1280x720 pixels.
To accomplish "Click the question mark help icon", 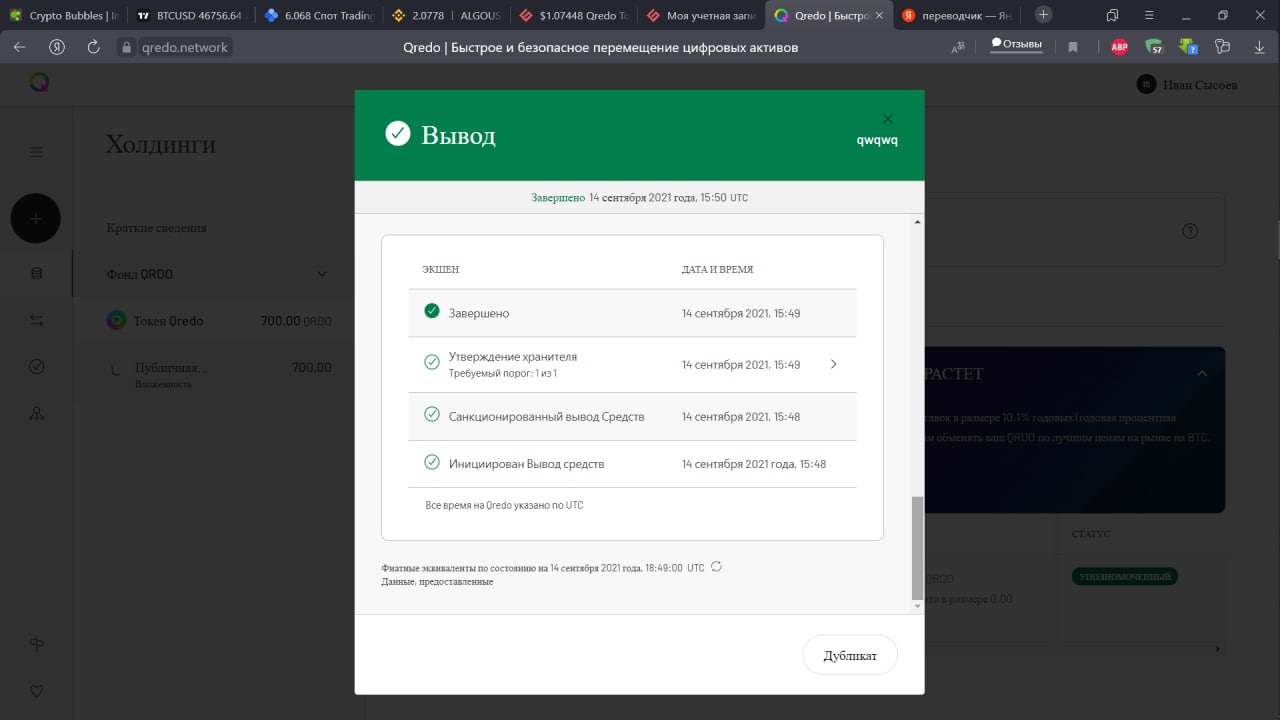I will click(1190, 231).
